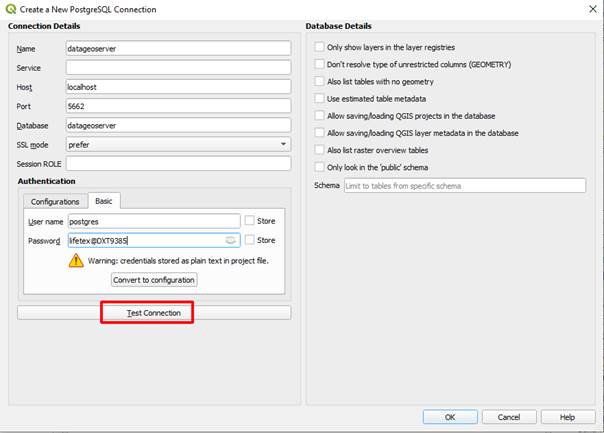
Task: Click the QGIS logo in title bar
Action: coord(10,8)
